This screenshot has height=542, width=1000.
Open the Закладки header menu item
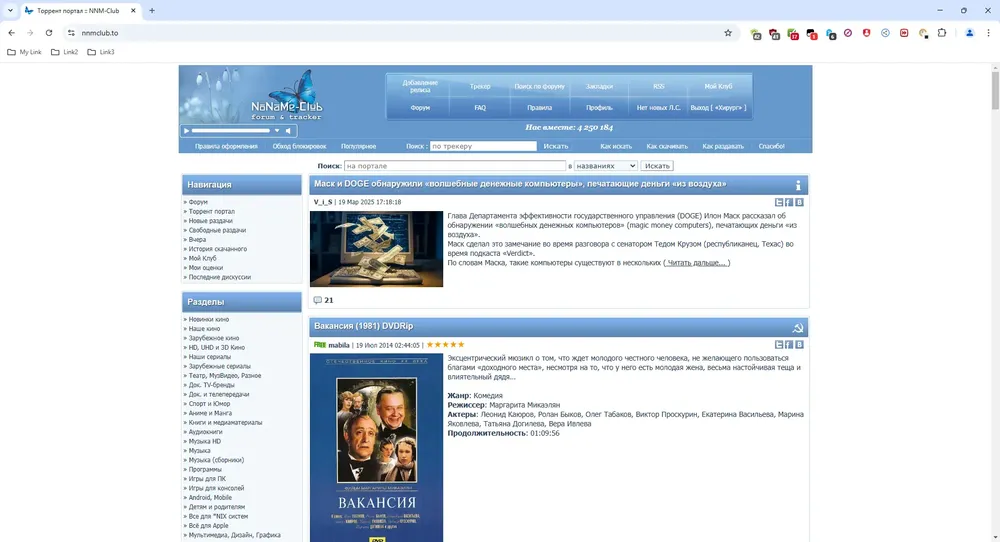(599, 87)
